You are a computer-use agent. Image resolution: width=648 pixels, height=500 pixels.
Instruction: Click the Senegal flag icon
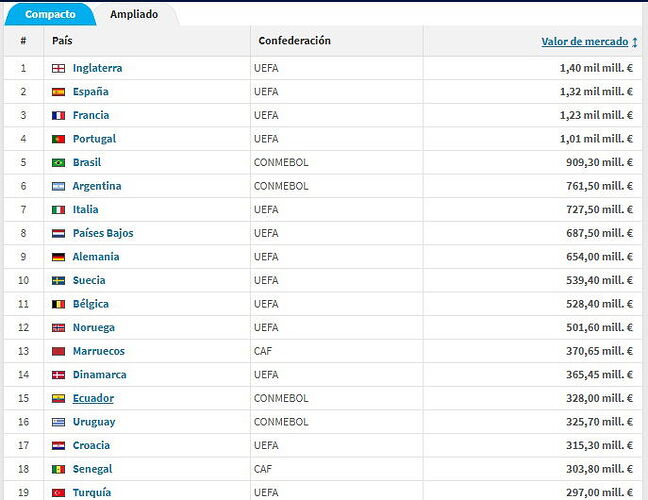(58, 469)
